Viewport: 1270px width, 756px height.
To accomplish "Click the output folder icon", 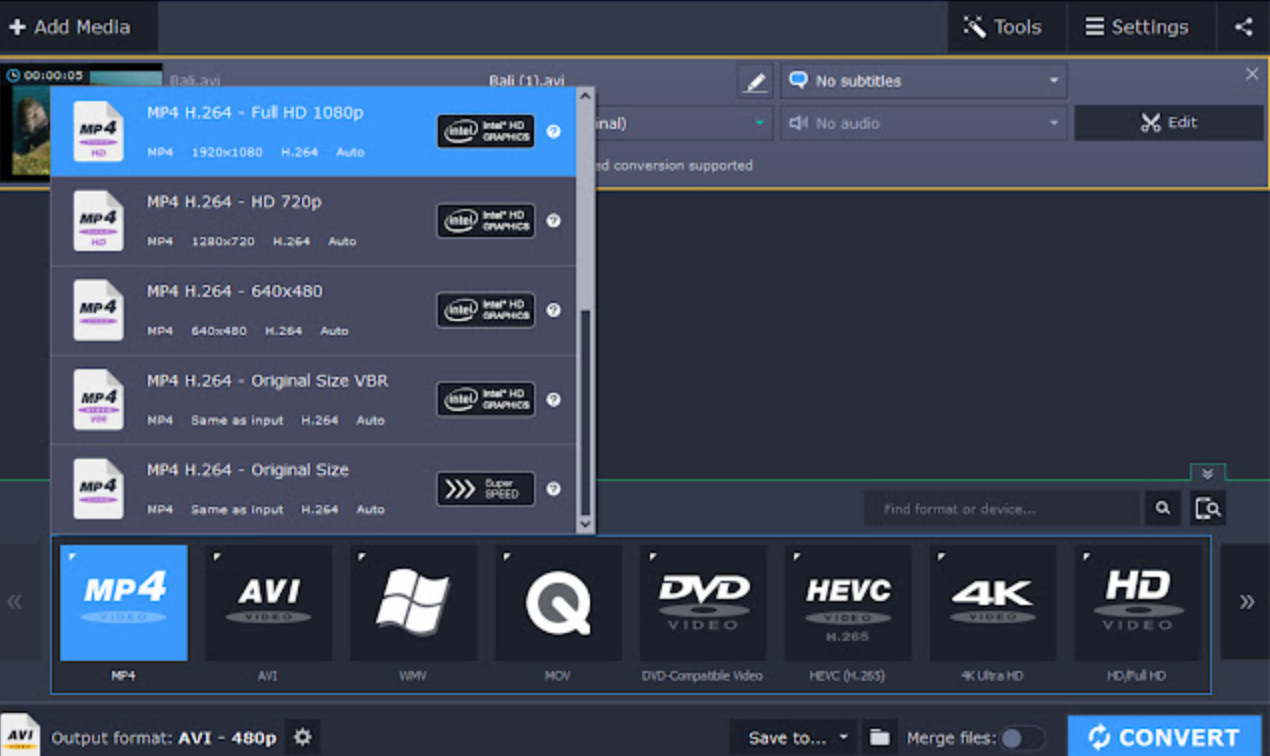I will click(x=879, y=737).
